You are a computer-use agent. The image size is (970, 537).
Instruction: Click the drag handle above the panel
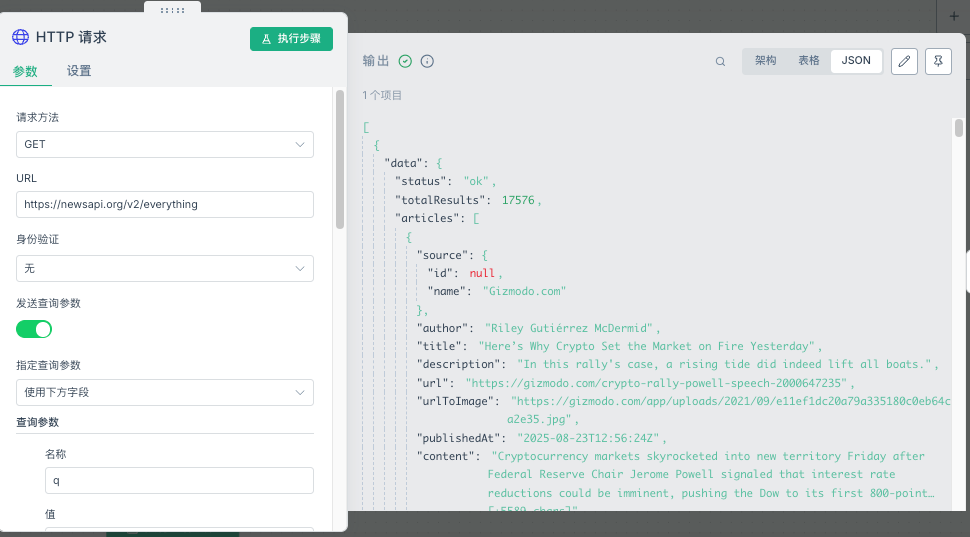tap(172, 9)
